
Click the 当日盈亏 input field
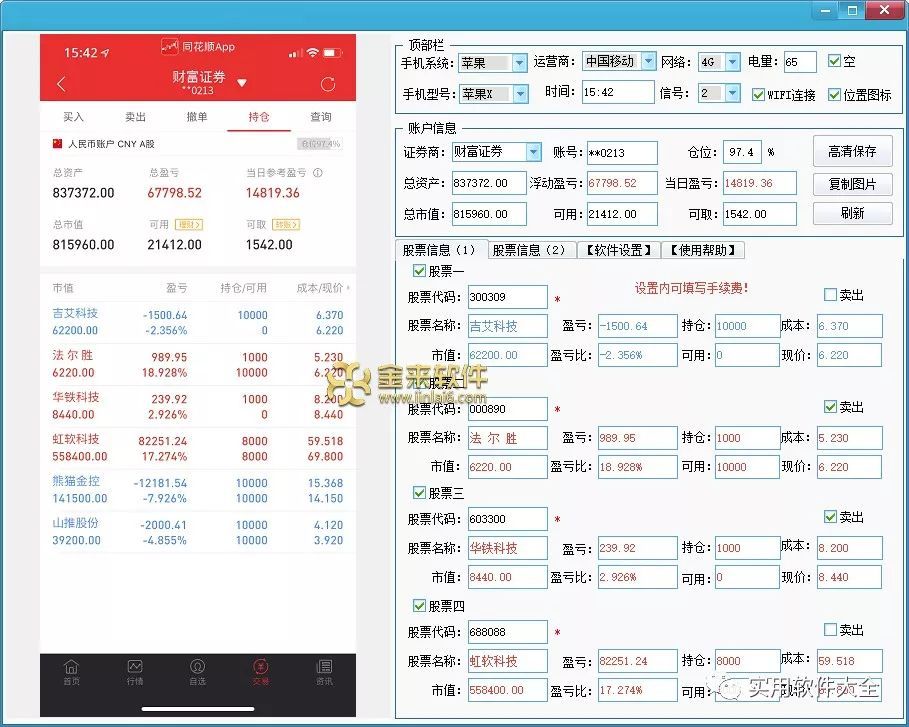click(759, 183)
